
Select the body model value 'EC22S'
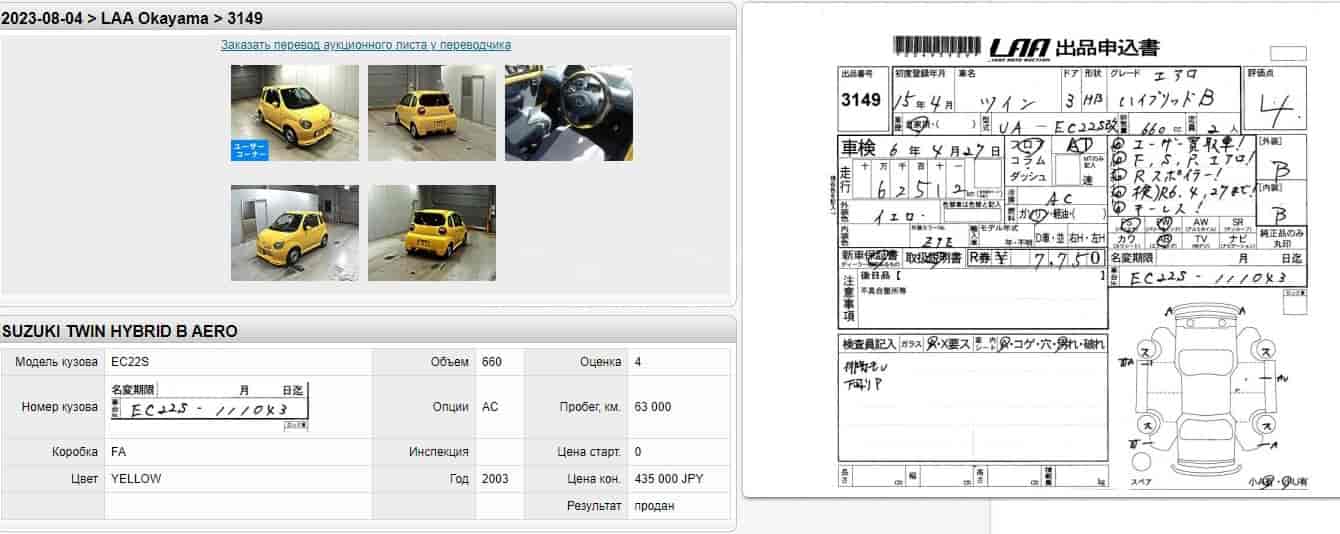point(130,362)
